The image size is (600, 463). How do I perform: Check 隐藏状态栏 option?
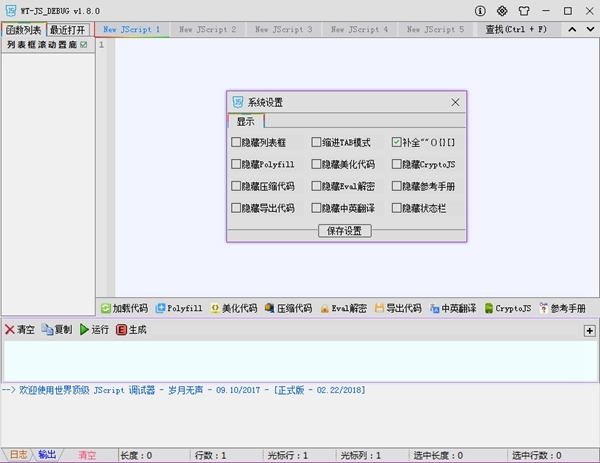click(396, 208)
